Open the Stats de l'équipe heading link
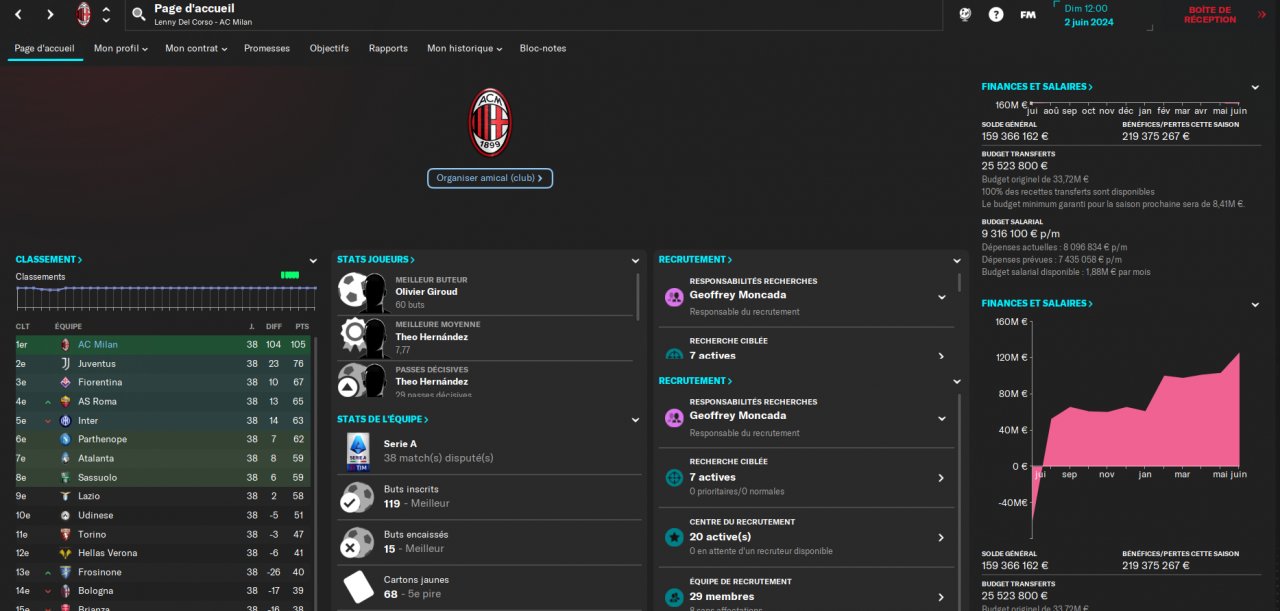This screenshot has height=611, width=1280. point(383,420)
